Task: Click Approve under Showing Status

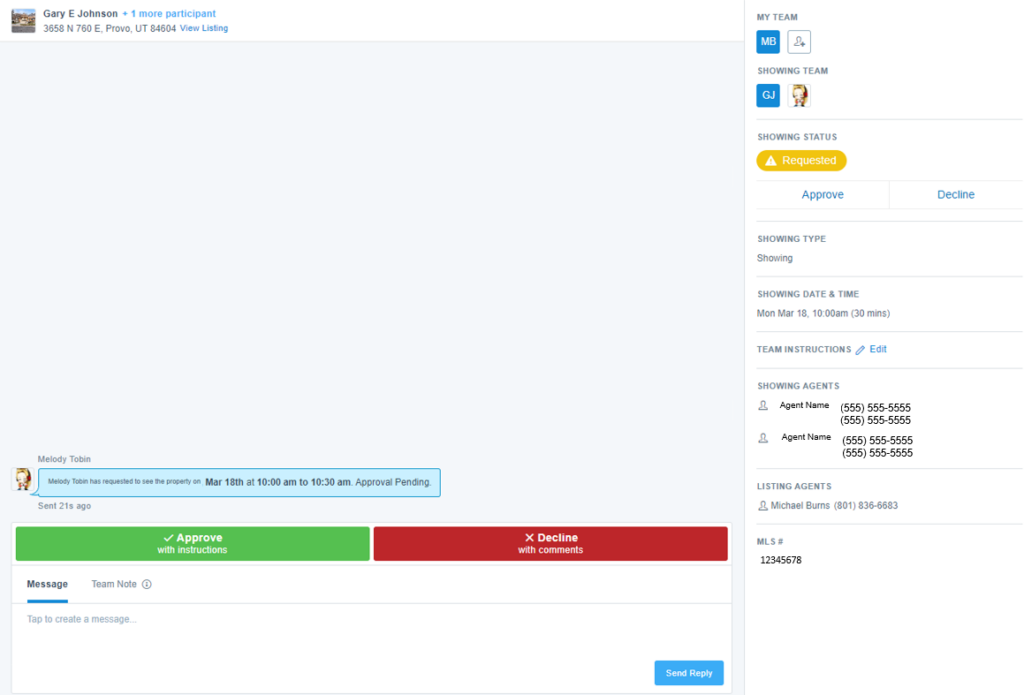Action: pos(822,195)
